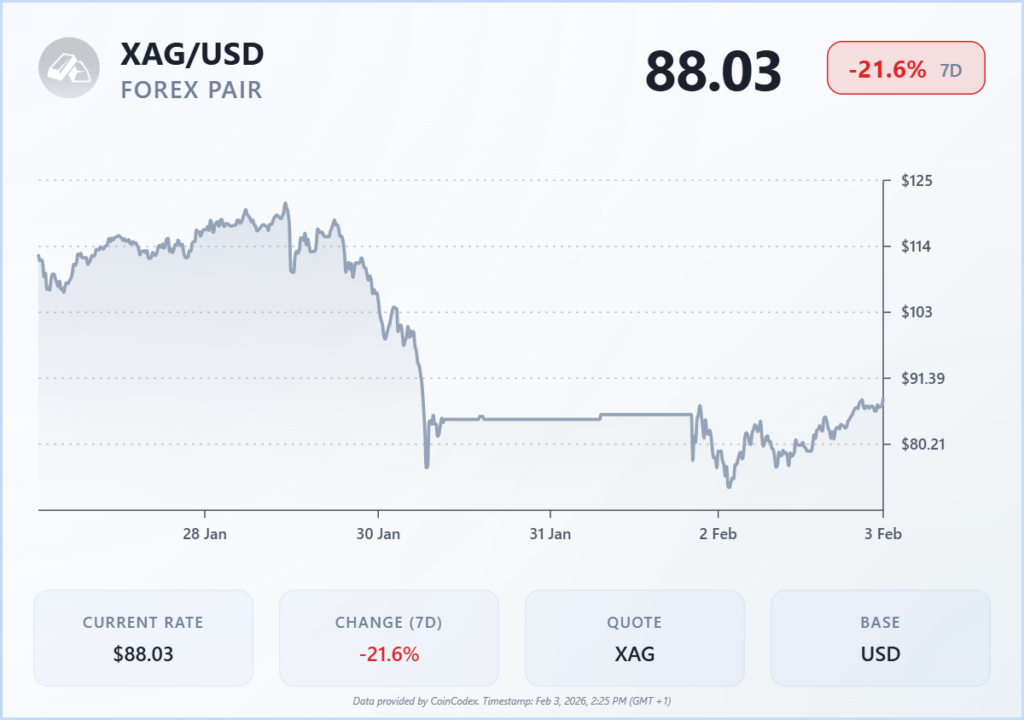Click the 31 Jan date tick
This screenshot has width=1024, height=720.
click(550, 534)
